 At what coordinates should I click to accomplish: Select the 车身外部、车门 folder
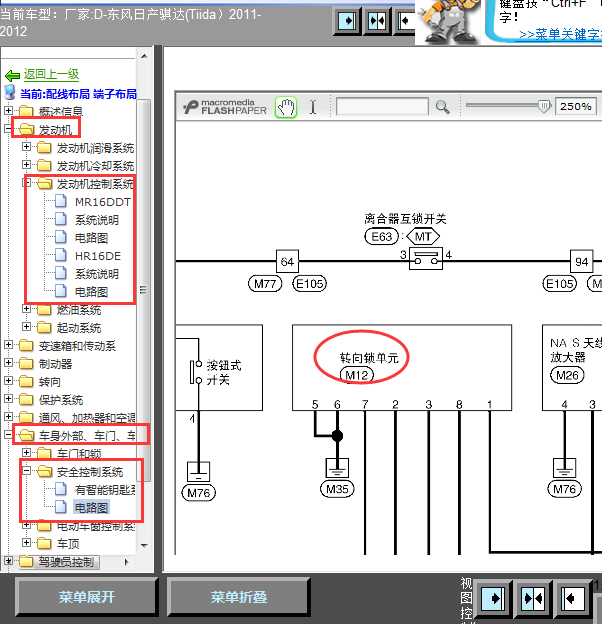pyautogui.click(x=87, y=436)
